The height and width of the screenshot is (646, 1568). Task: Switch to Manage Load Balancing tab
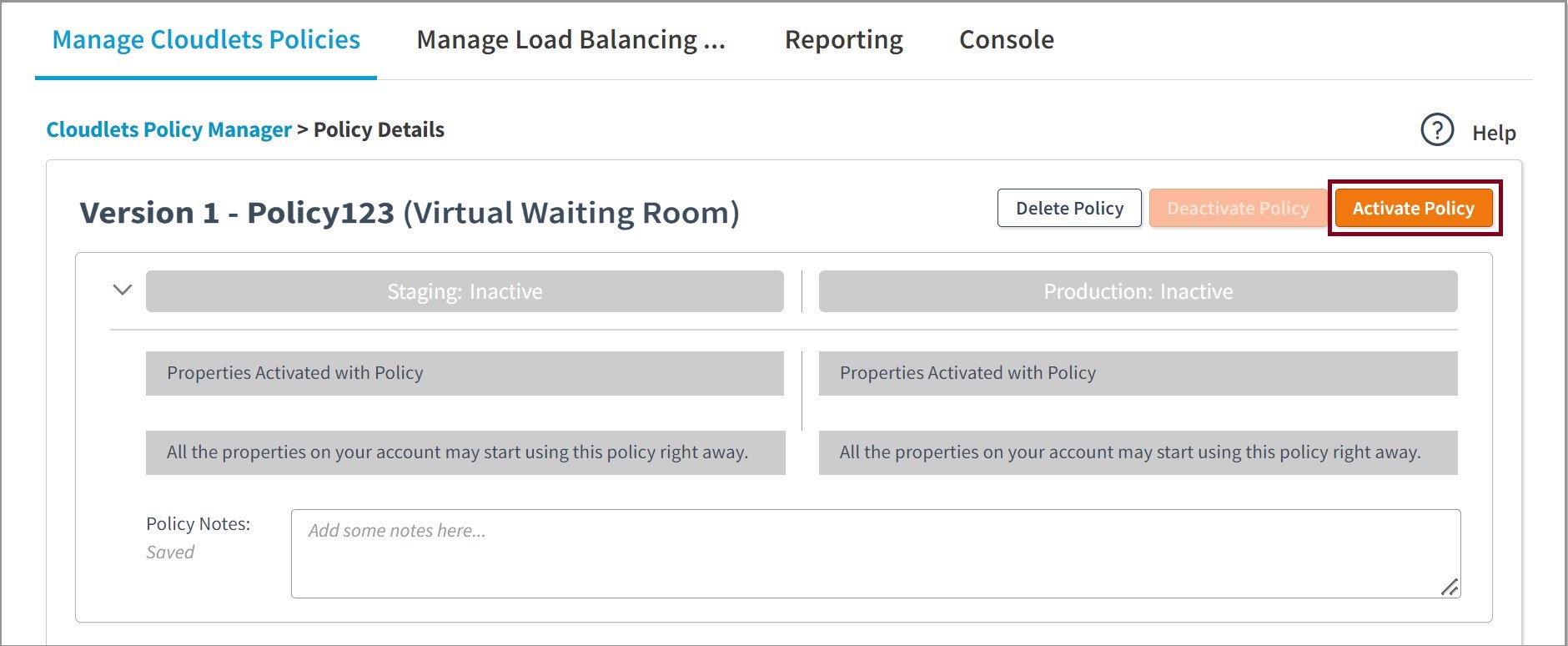(x=570, y=40)
